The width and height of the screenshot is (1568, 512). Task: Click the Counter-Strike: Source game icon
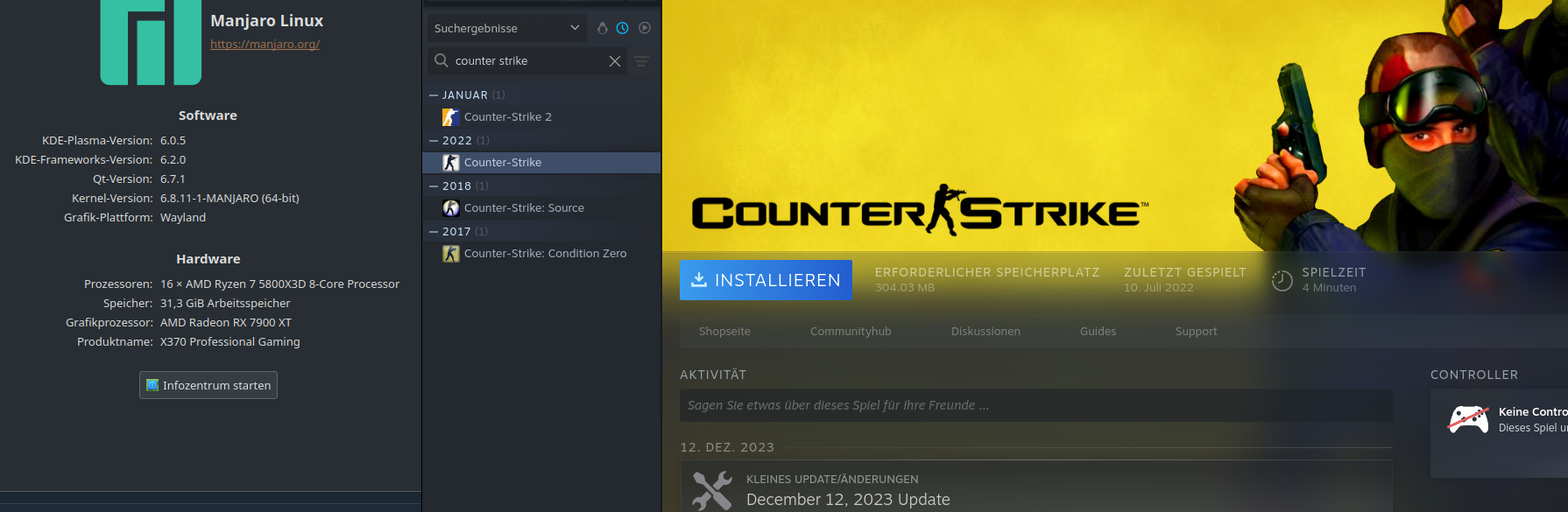pyautogui.click(x=451, y=208)
